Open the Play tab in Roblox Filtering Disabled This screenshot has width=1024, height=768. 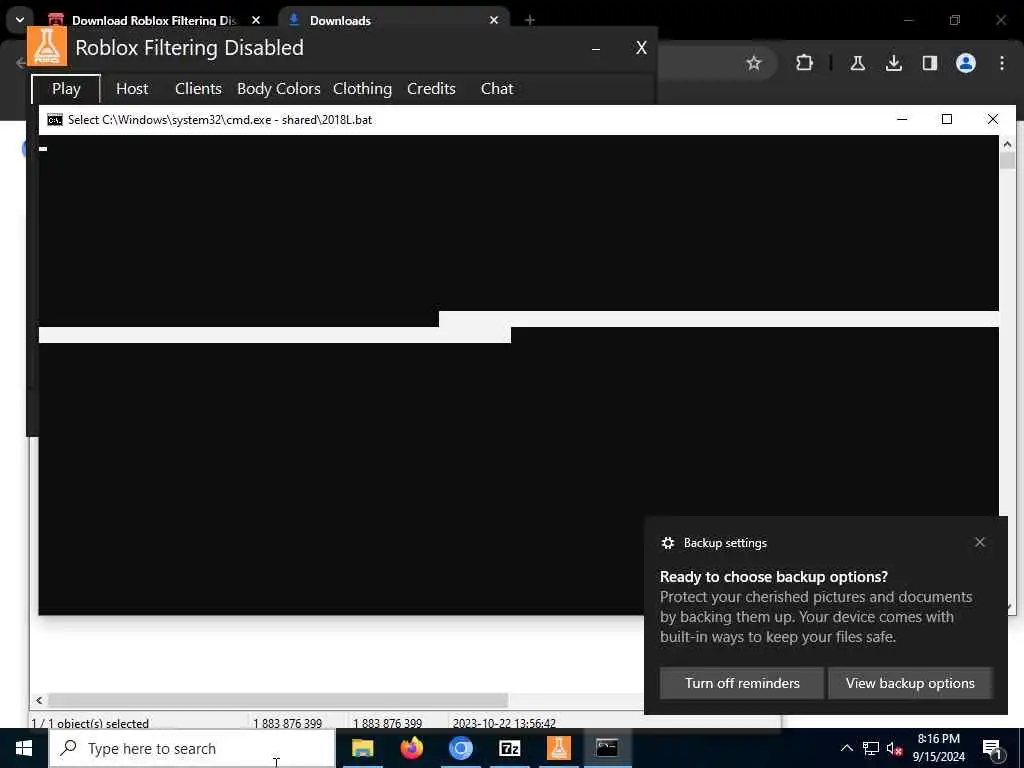click(x=66, y=89)
